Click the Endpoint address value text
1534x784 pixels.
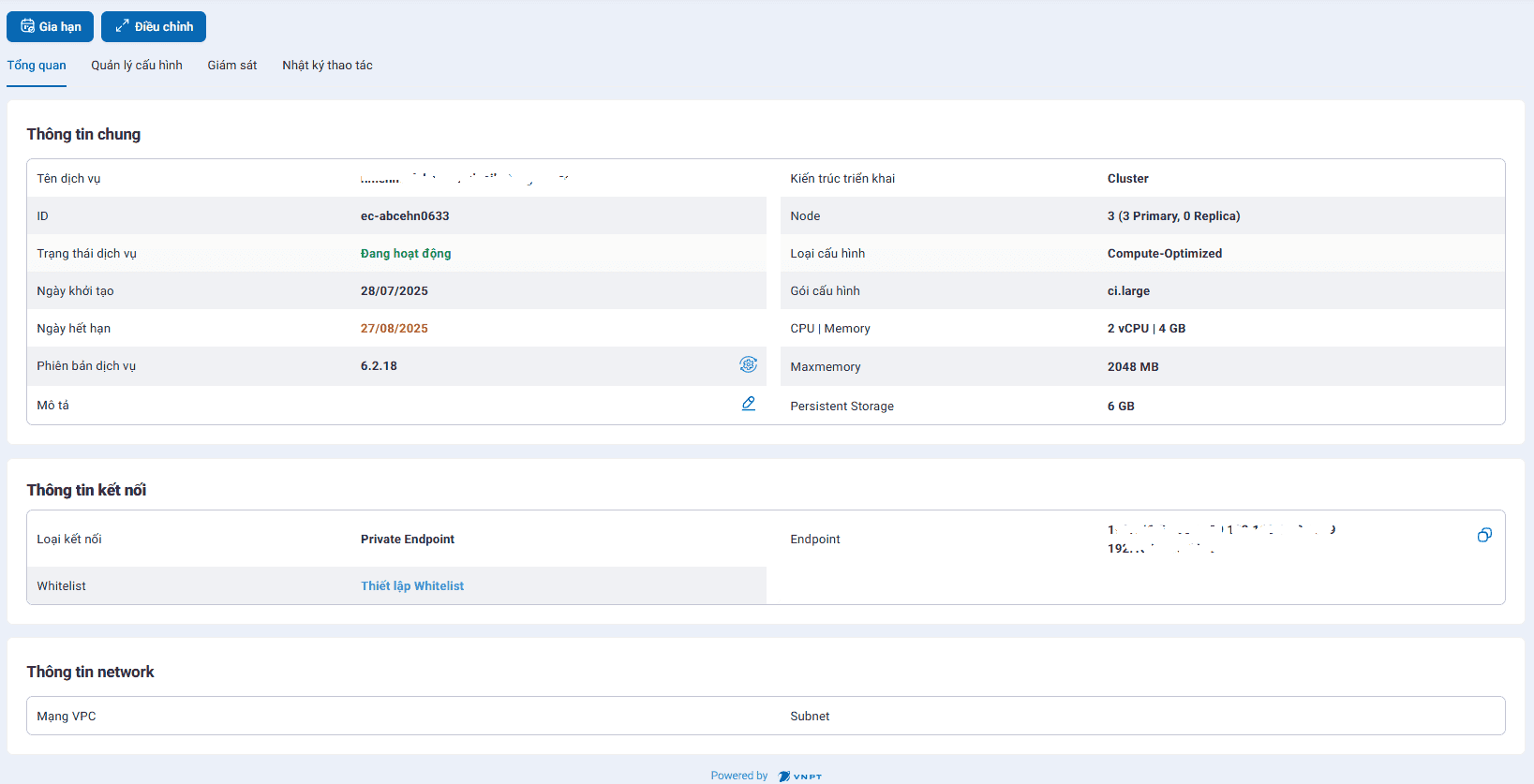1218,539
